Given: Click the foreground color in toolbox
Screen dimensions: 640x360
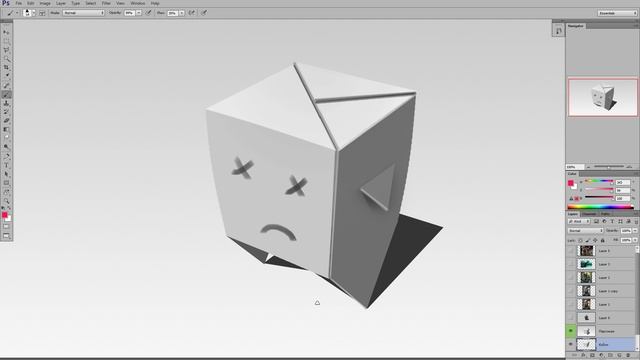Looking at the screenshot, I should 4,215.
